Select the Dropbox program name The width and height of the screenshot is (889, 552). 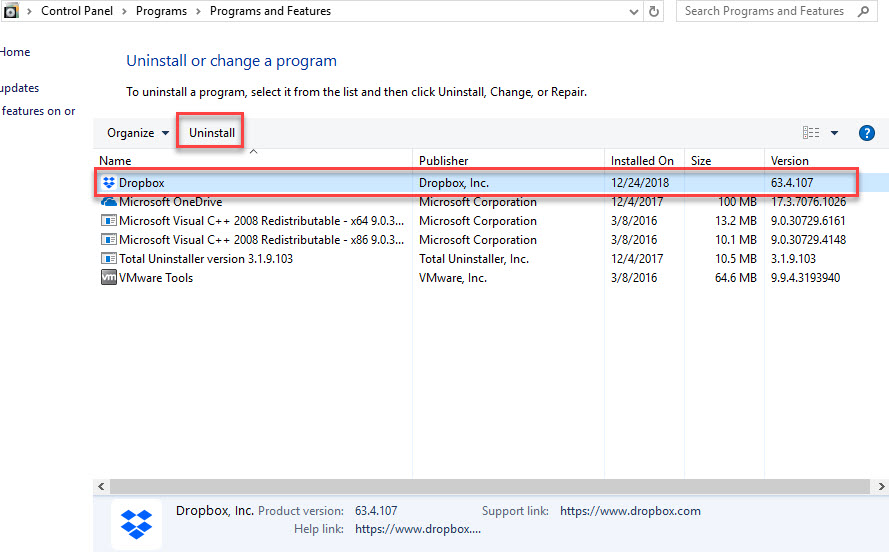(142, 182)
